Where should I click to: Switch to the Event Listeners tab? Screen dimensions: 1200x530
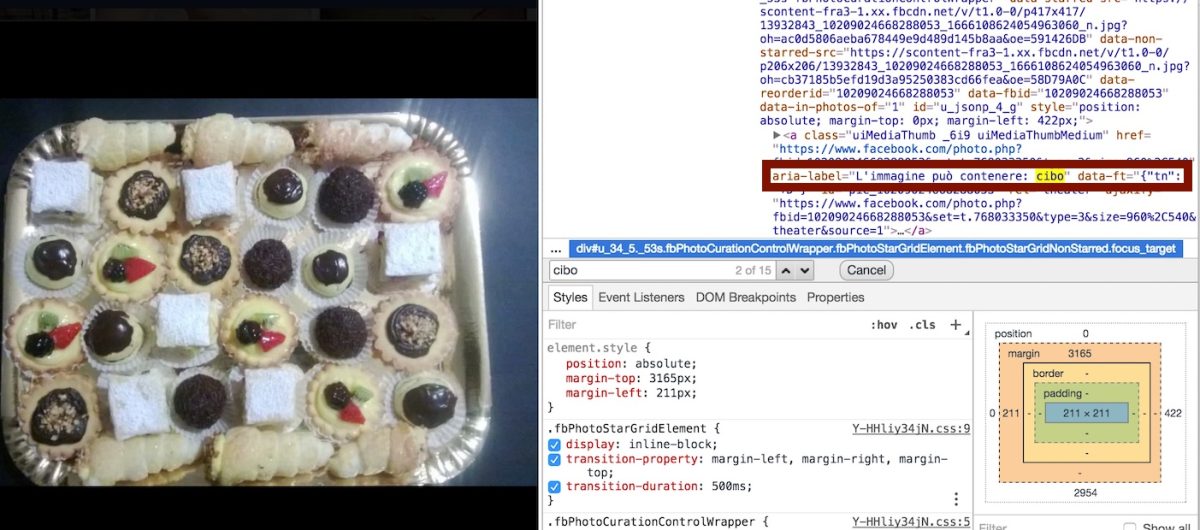click(641, 297)
